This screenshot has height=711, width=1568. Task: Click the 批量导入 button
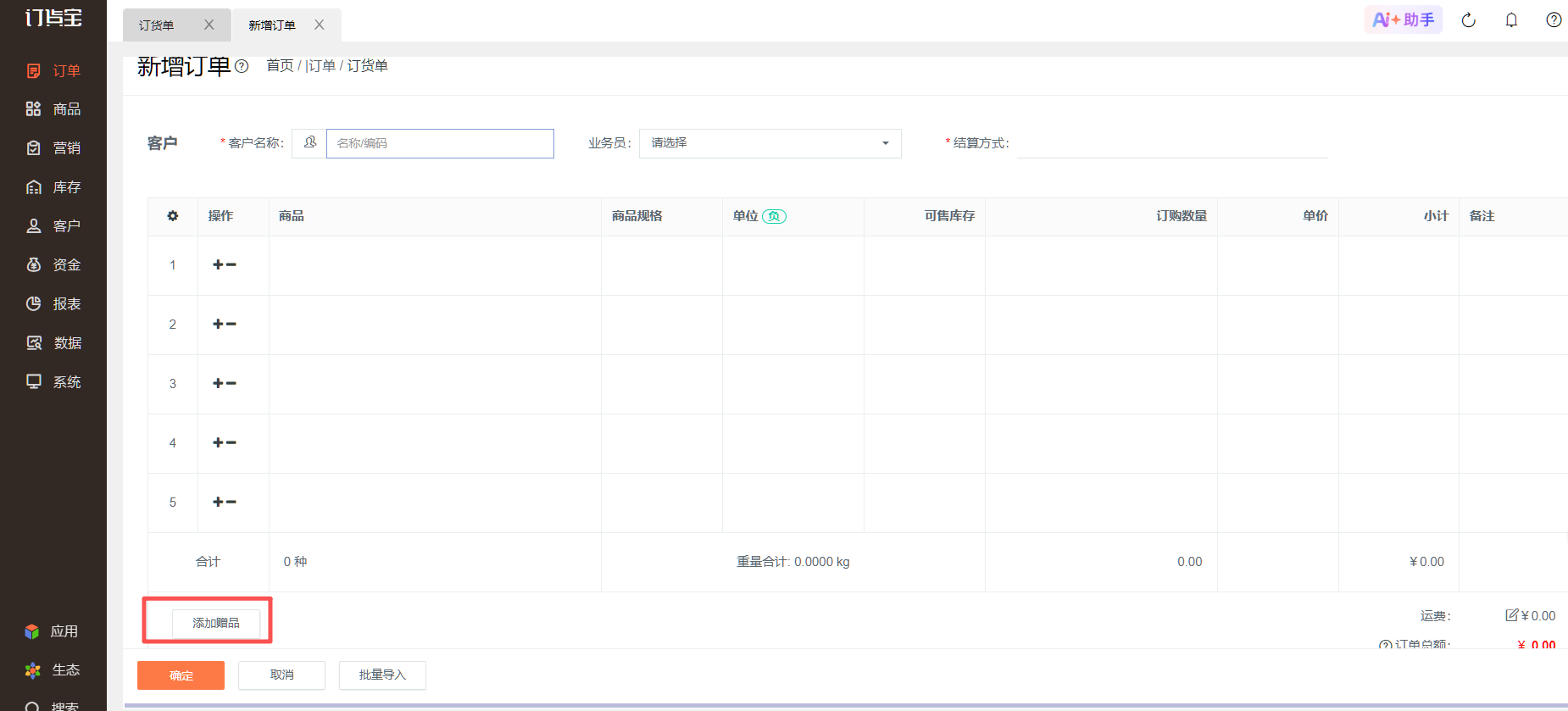(382, 675)
